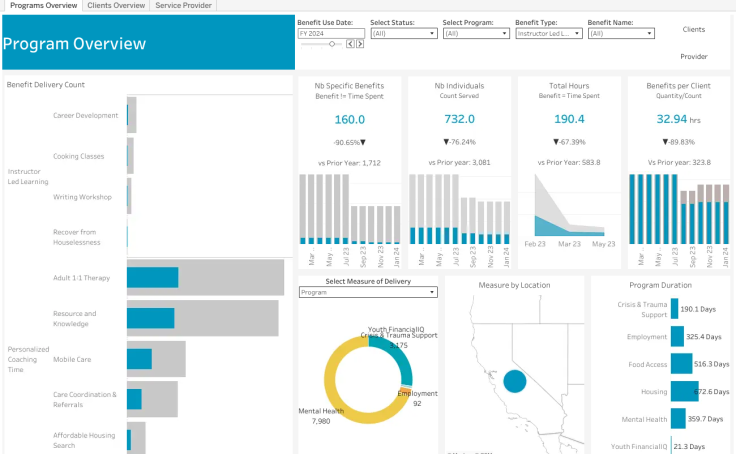Step Benefit Use Date forward with right arrow
The image size is (736, 454).
[x=360, y=44]
